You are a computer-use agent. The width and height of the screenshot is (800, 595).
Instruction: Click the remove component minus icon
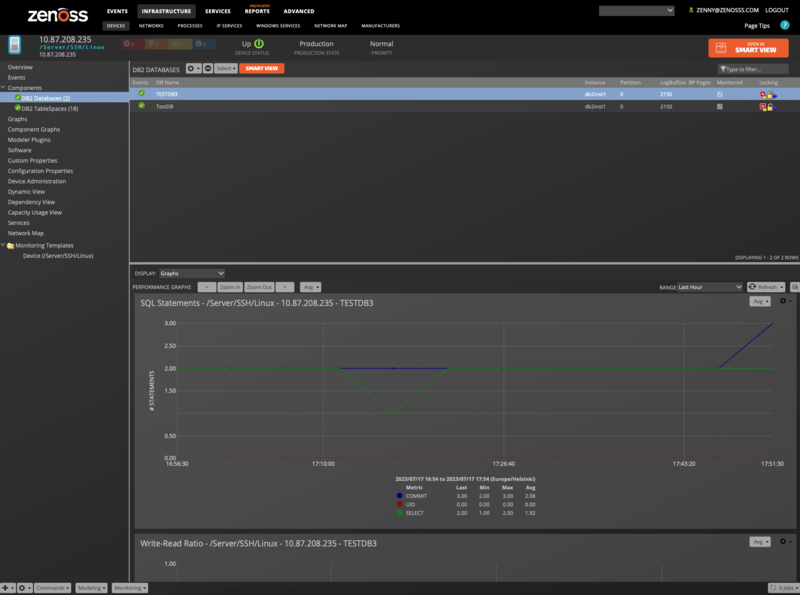208,68
